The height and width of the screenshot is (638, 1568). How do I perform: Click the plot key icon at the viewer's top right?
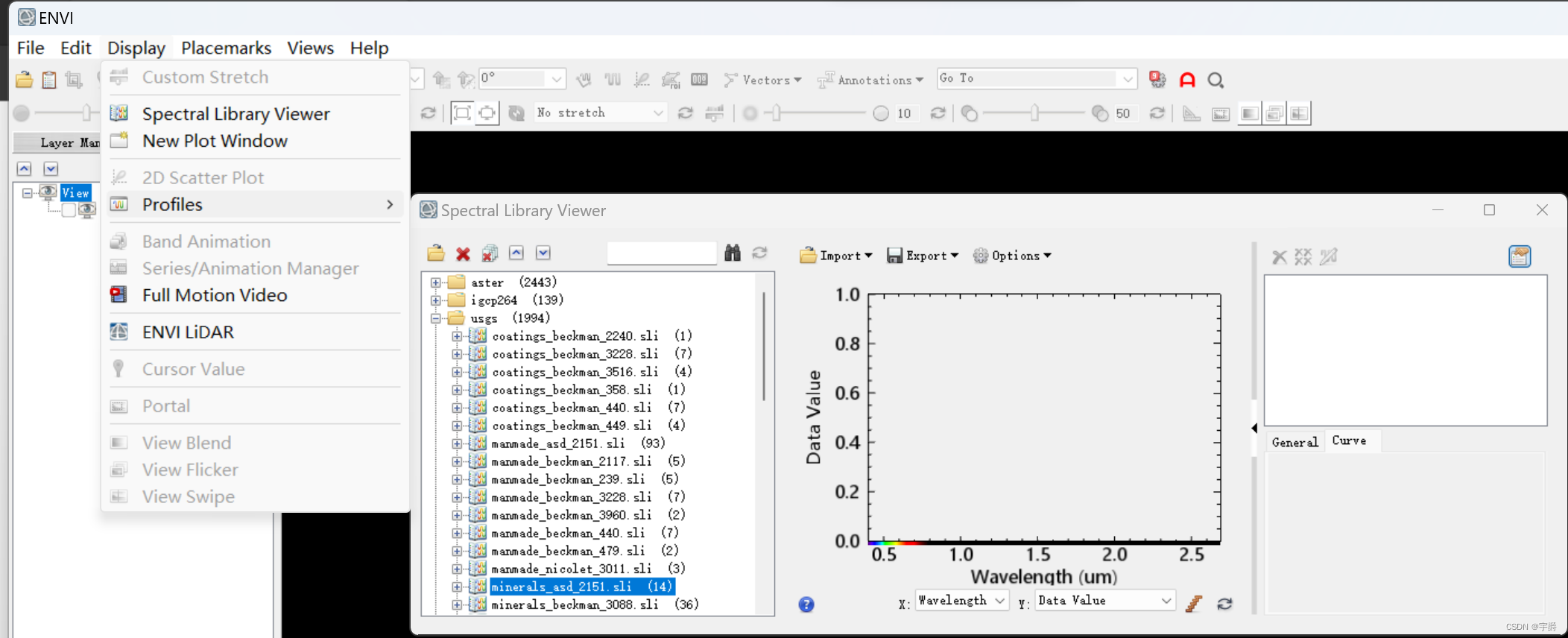click(1520, 256)
